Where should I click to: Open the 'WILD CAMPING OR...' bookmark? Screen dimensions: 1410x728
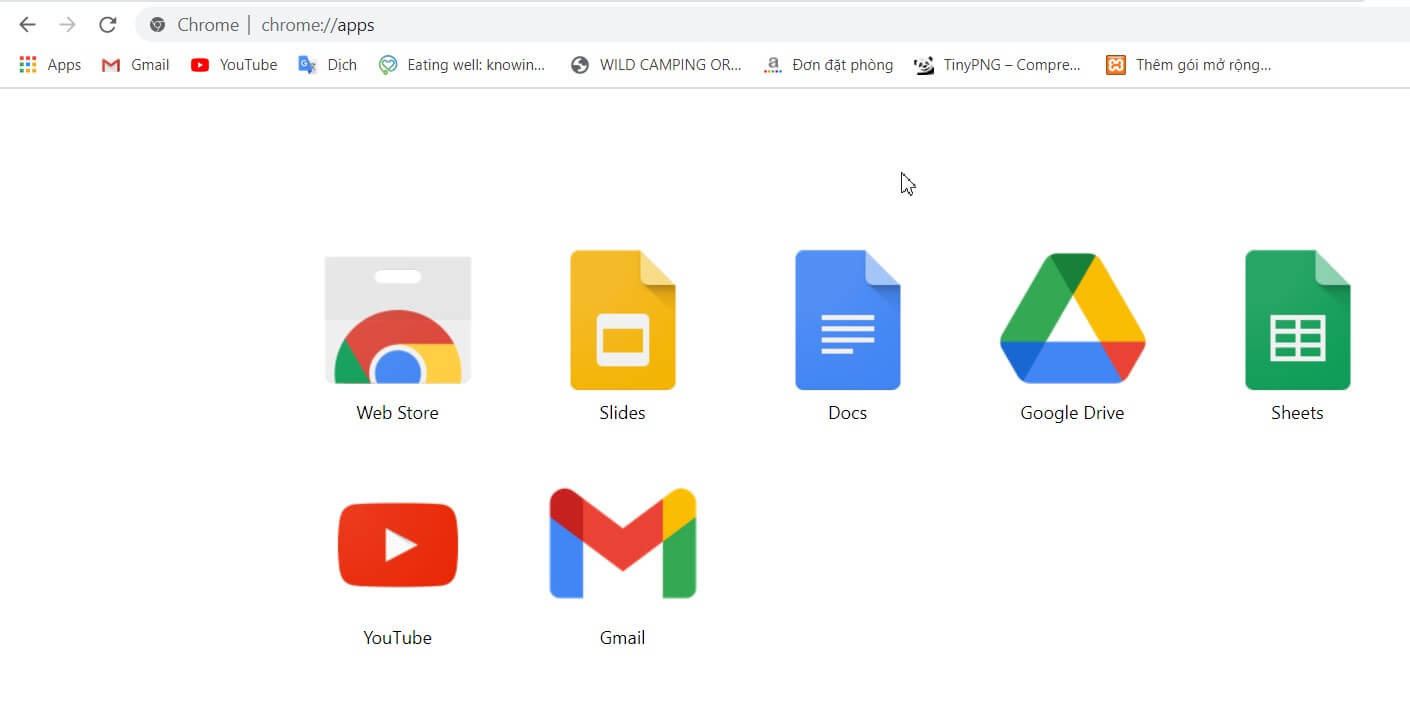coord(656,65)
